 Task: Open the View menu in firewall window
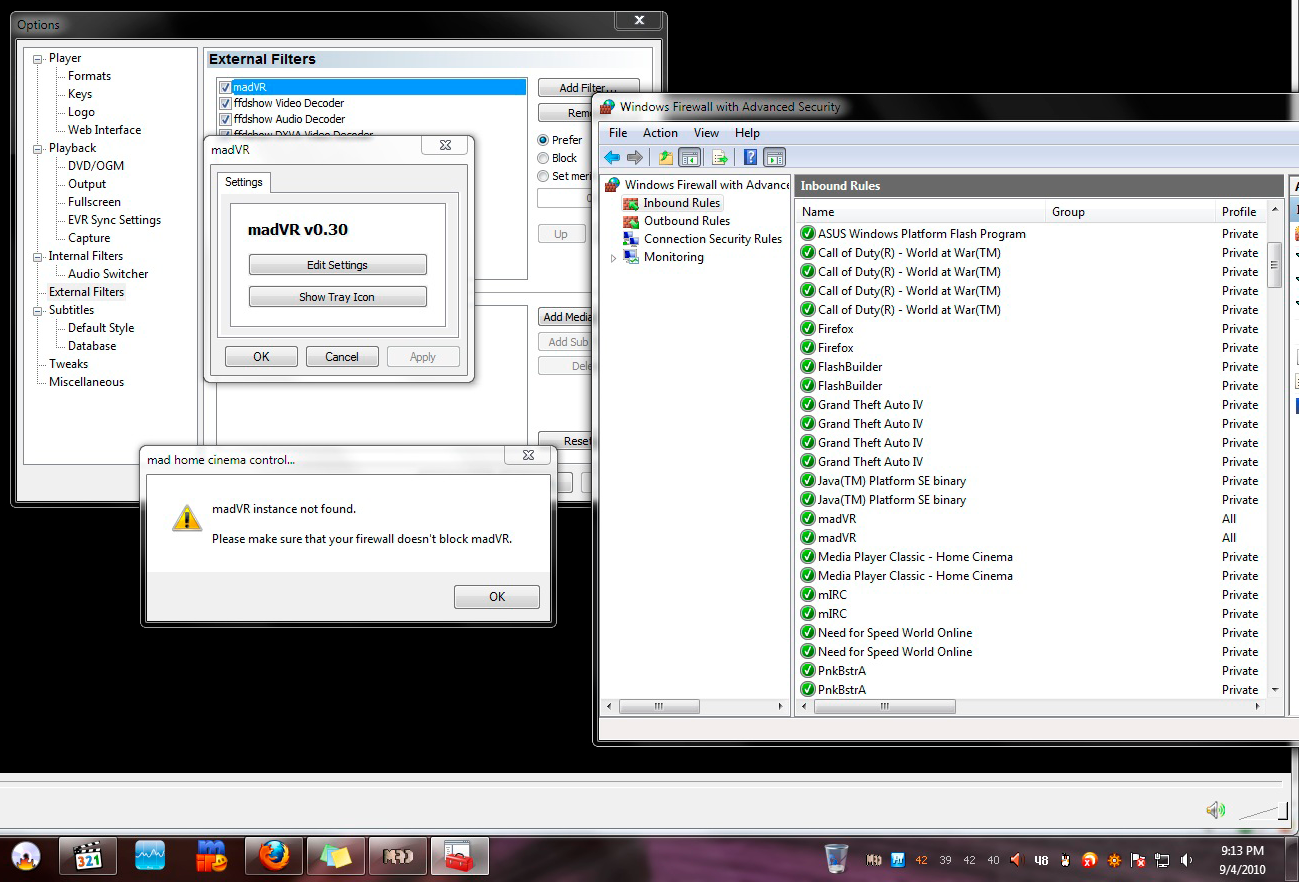(x=706, y=133)
